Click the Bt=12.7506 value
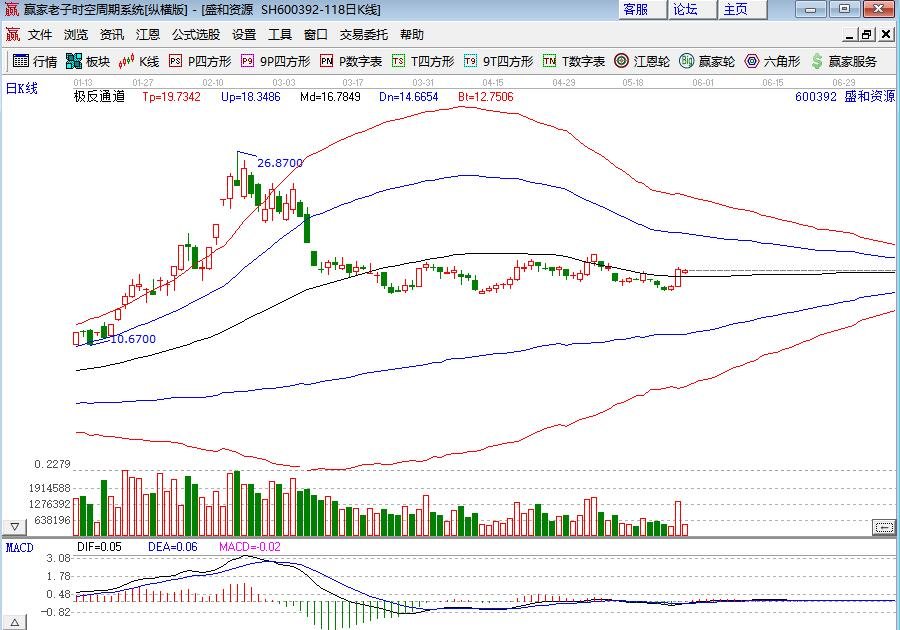Viewport: 900px width, 630px height. pos(486,96)
